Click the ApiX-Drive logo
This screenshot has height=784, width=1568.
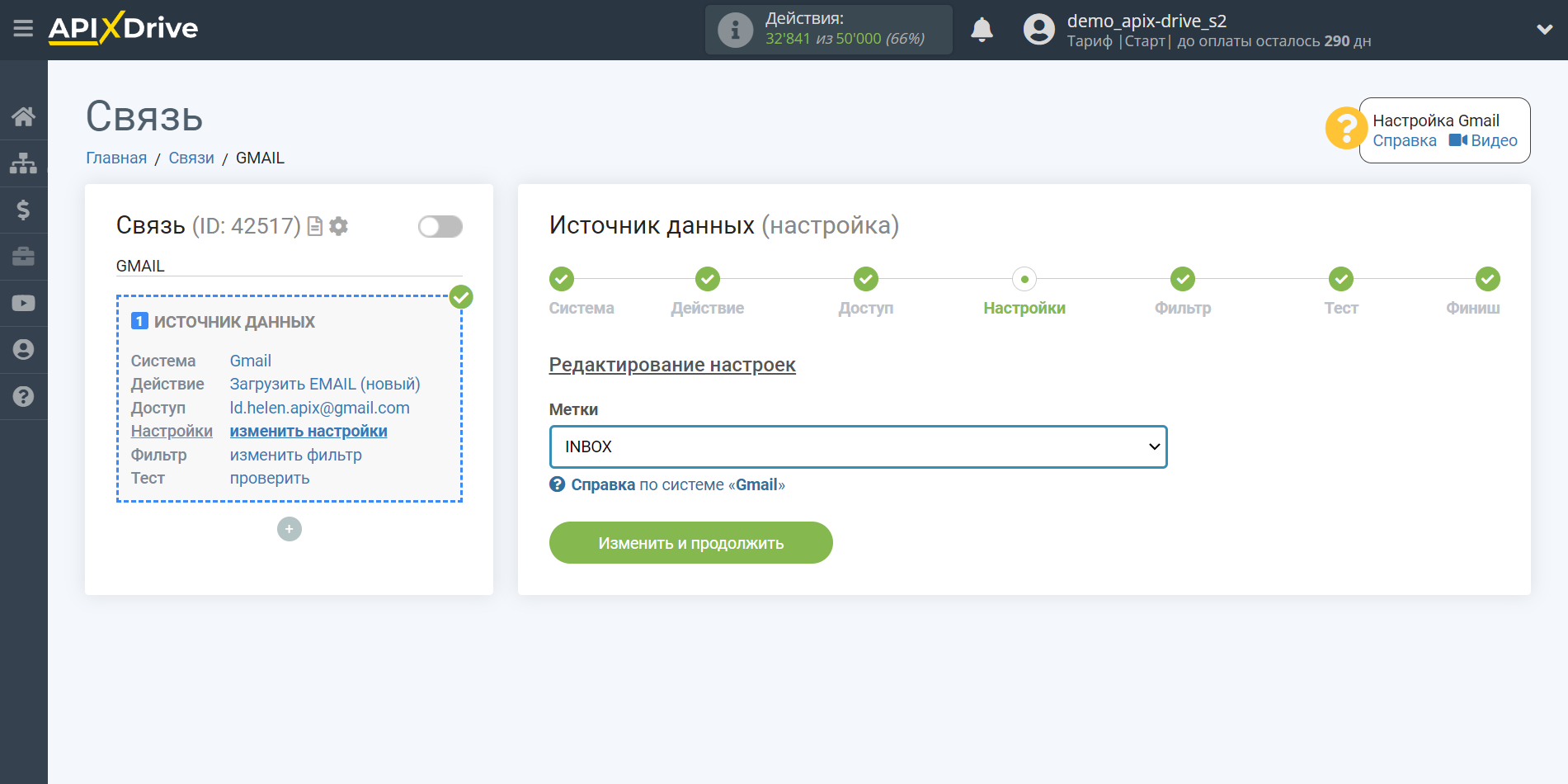pyautogui.click(x=123, y=28)
